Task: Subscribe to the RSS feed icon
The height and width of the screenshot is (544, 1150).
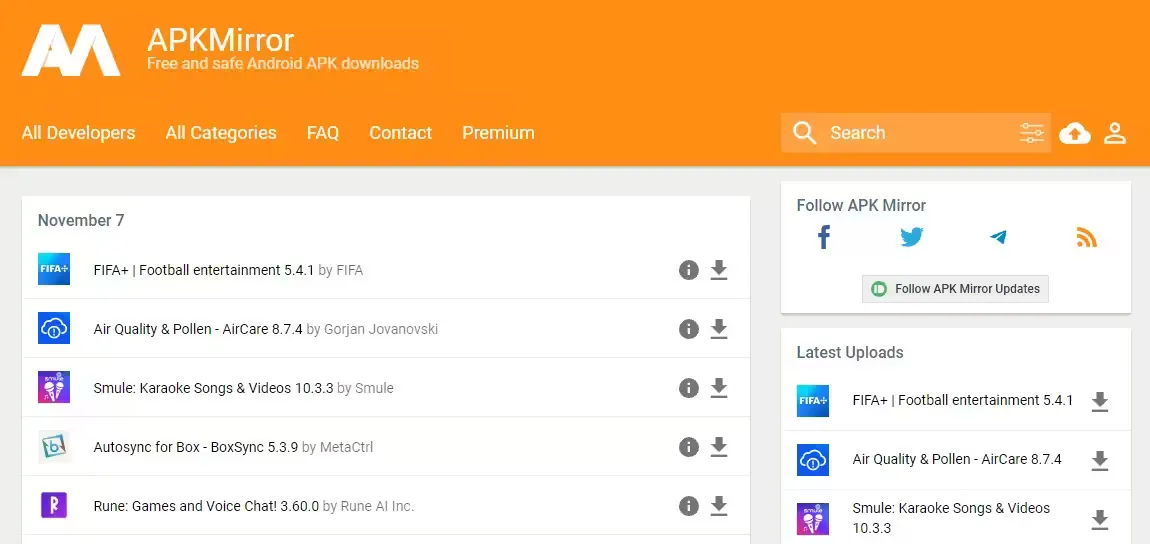Action: (1086, 238)
